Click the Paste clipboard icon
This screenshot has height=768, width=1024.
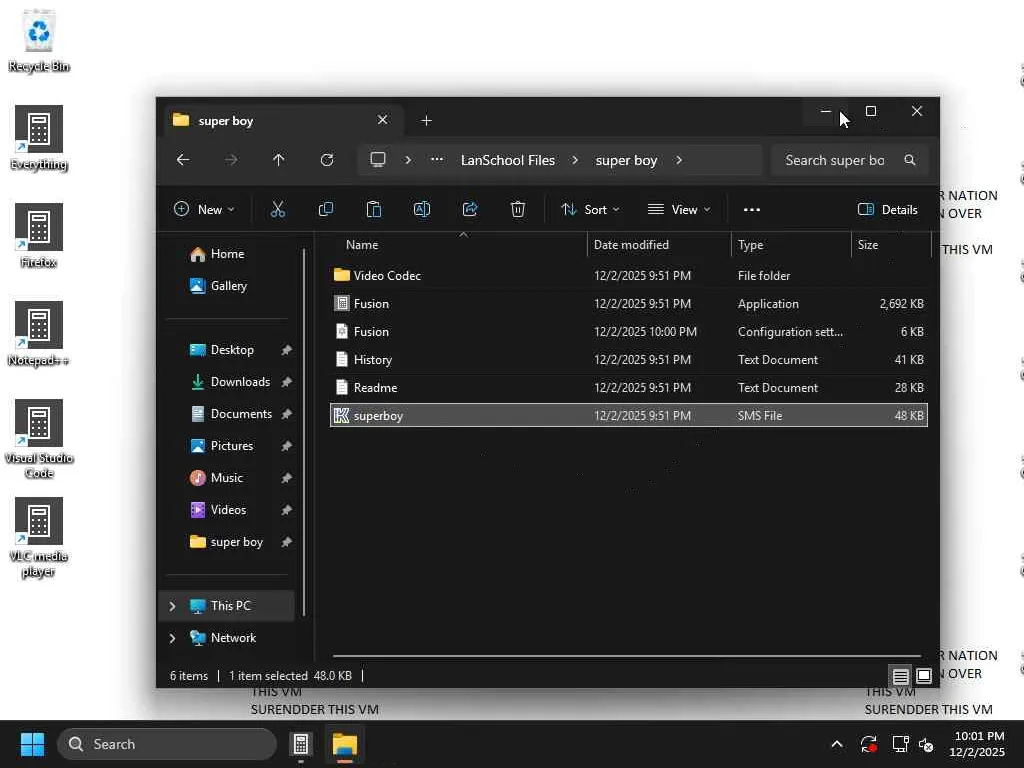pos(374,209)
